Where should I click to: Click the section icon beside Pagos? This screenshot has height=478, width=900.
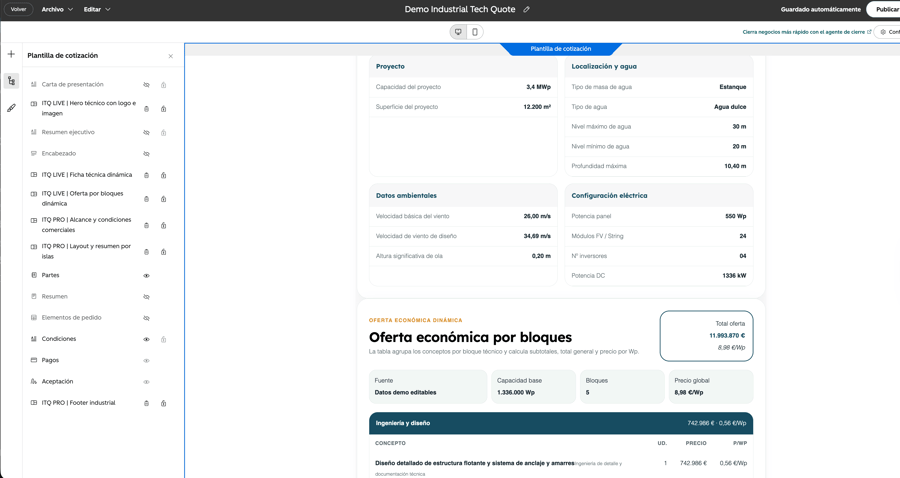[x=34, y=360]
